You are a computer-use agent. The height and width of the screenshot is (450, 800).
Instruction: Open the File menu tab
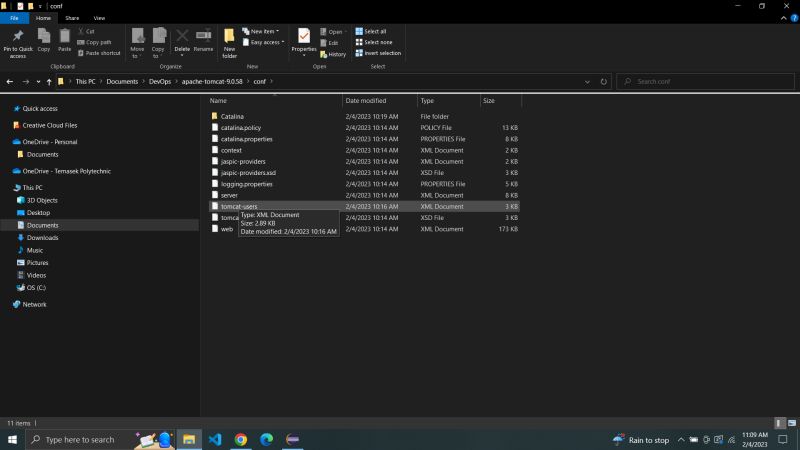(x=14, y=18)
